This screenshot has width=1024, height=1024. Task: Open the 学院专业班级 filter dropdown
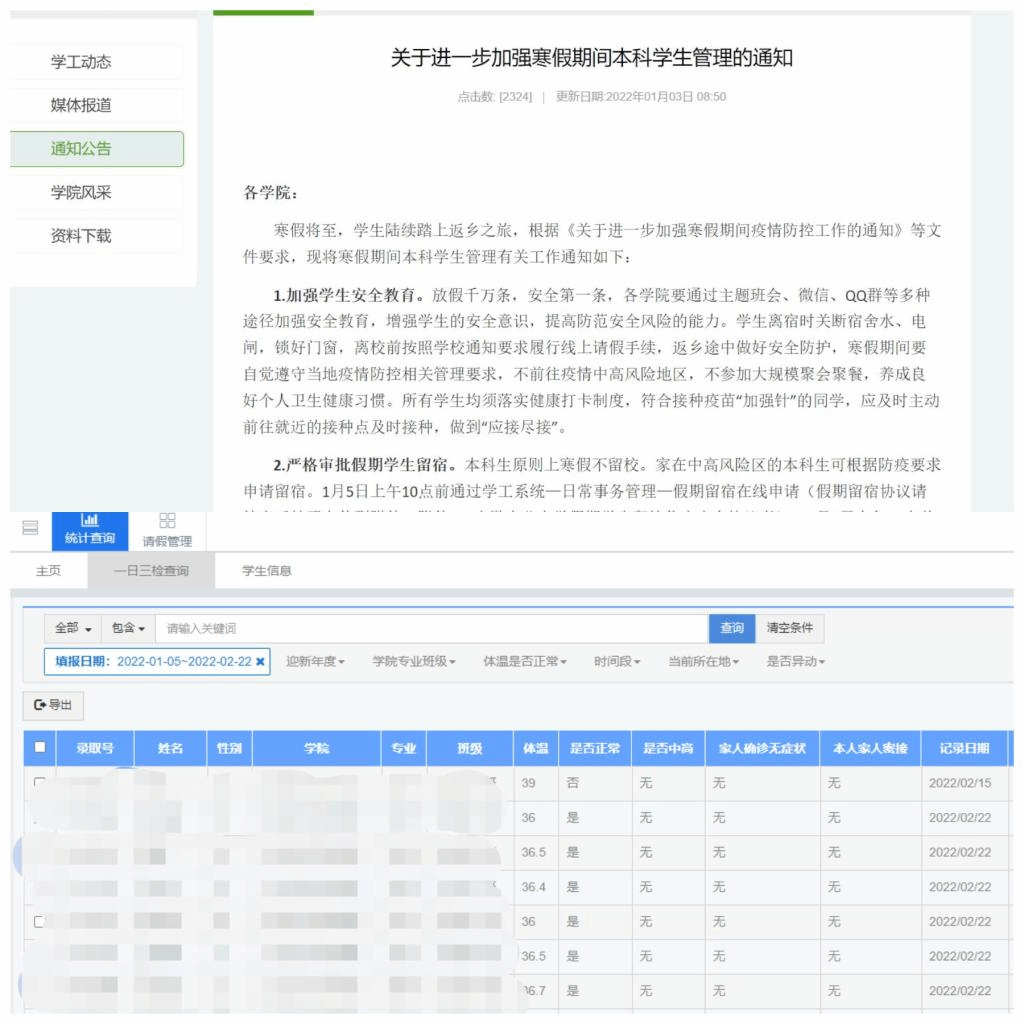click(x=414, y=662)
